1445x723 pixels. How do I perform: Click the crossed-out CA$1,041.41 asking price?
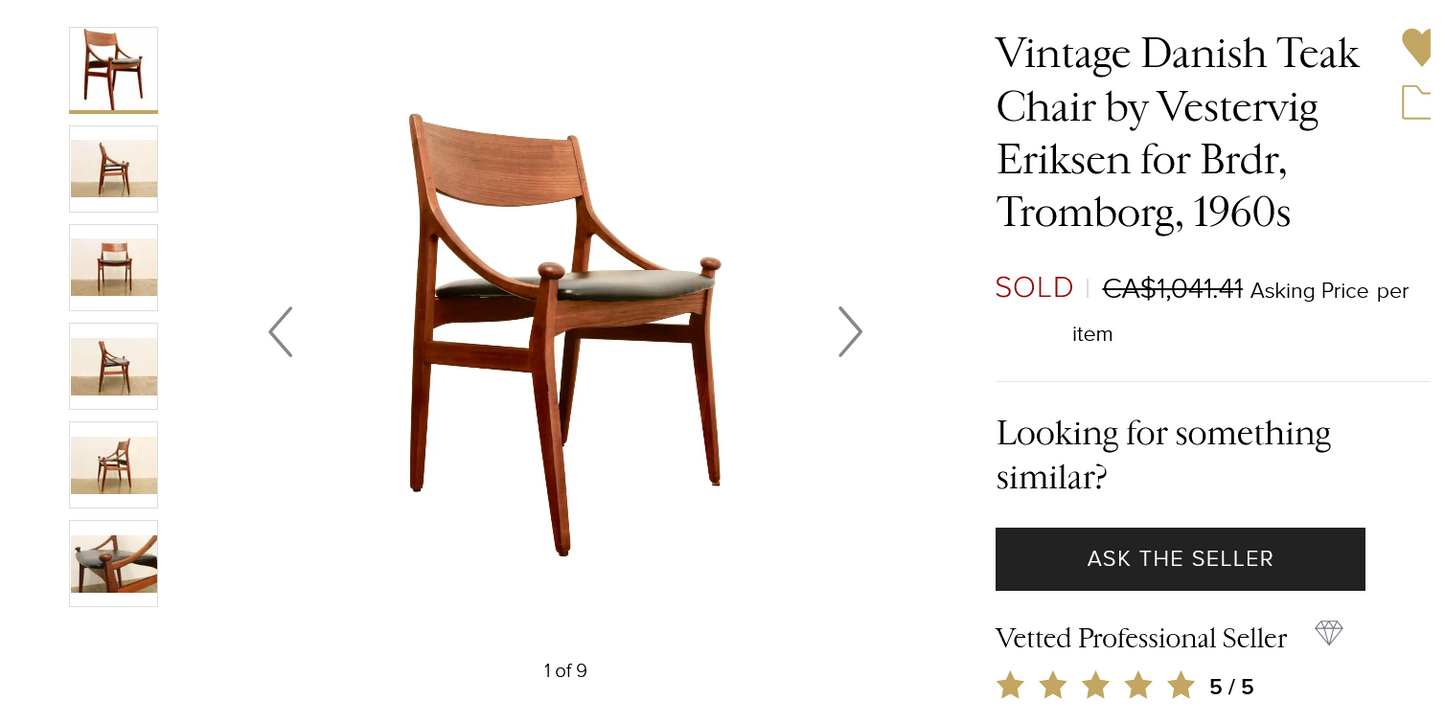(x=1172, y=290)
